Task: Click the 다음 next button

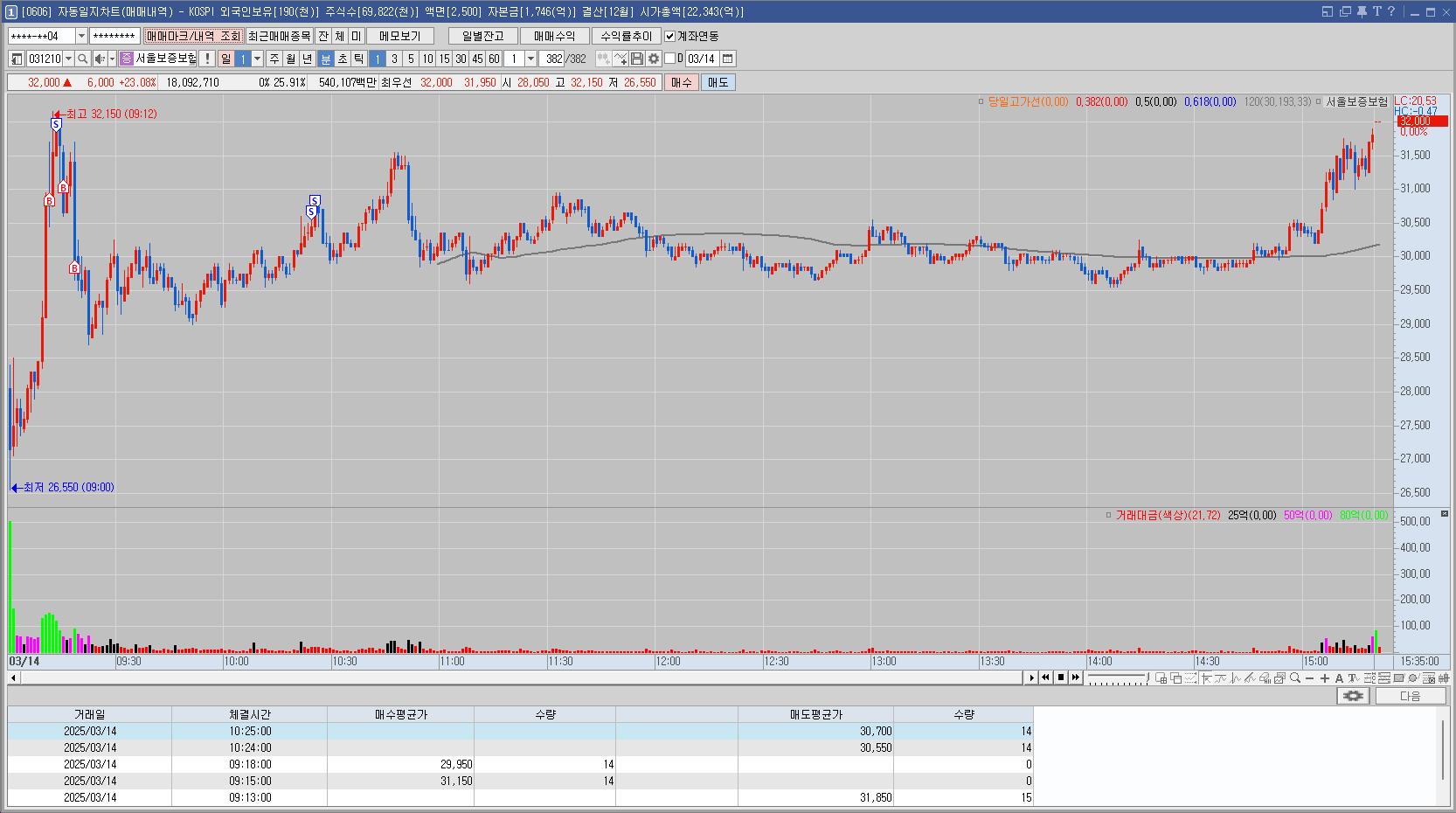Action: click(x=1410, y=696)
